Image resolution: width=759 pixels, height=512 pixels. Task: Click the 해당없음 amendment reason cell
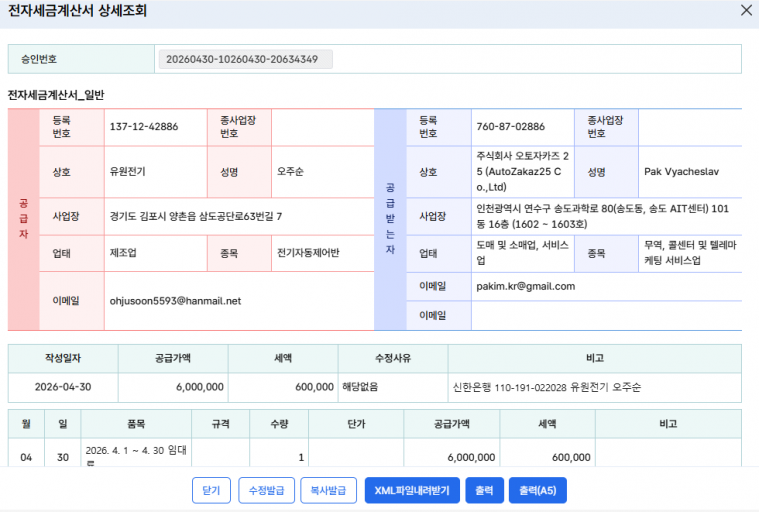coord(360,387)
